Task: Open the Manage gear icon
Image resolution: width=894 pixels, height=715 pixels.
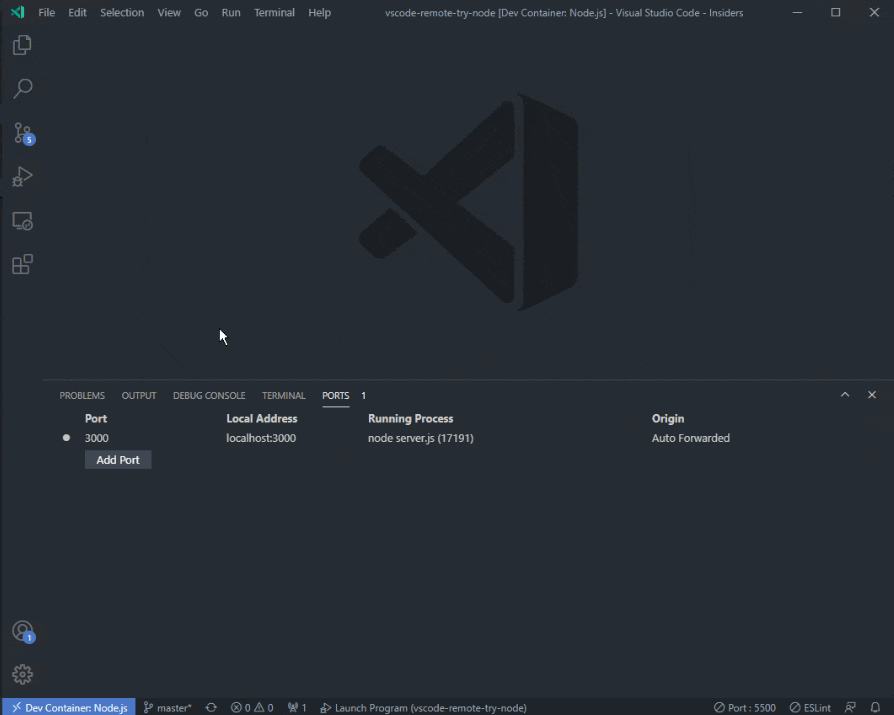Action: (x=22, y=675)
